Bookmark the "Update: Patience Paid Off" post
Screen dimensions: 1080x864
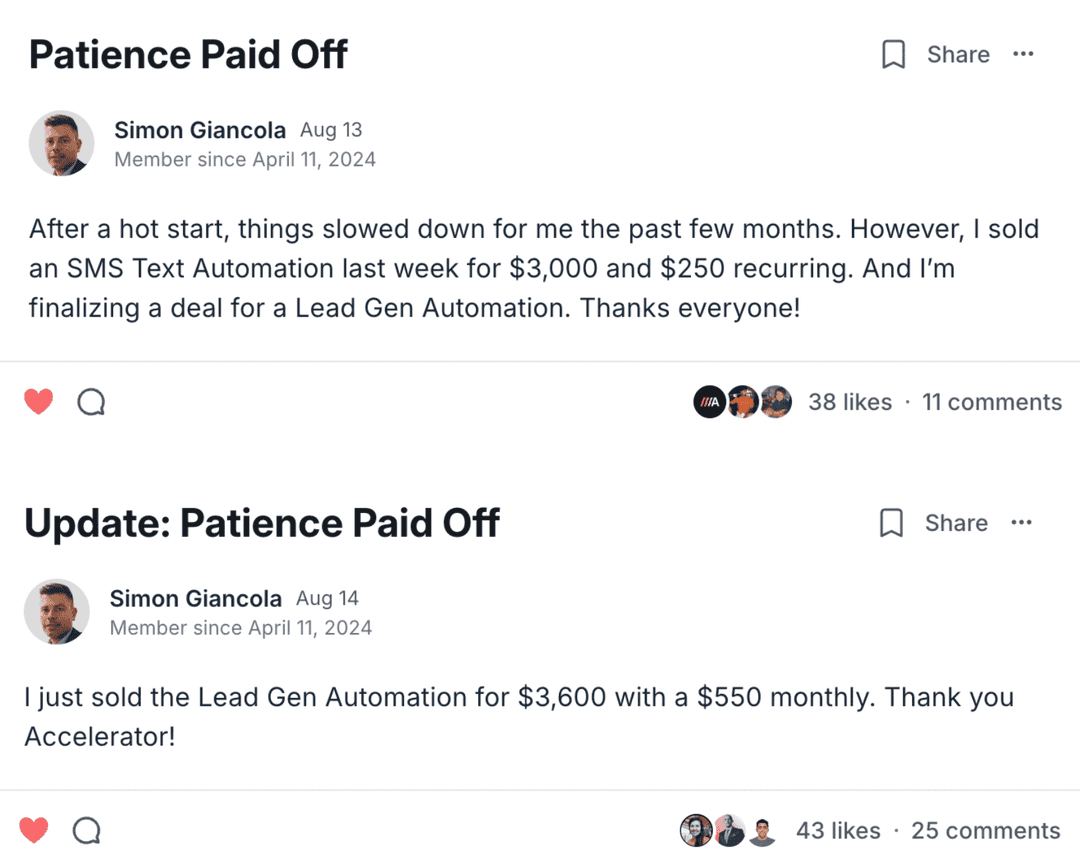(891, 523)
